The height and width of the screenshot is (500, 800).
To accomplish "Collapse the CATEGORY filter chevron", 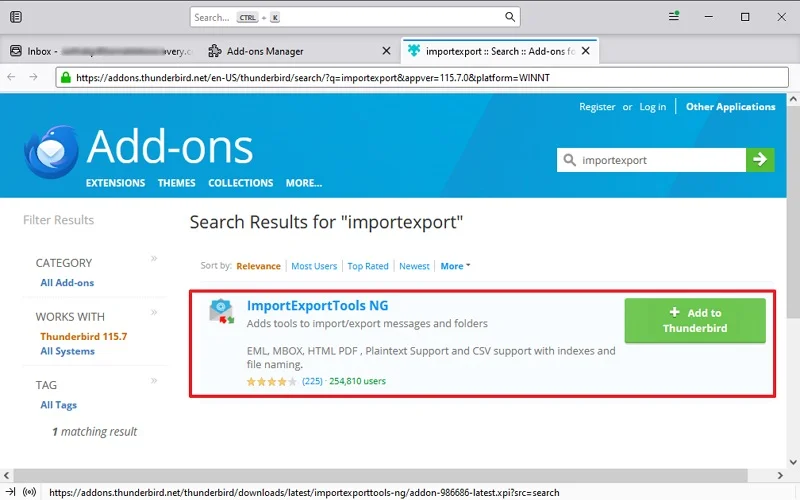I will tap(154, 259).
